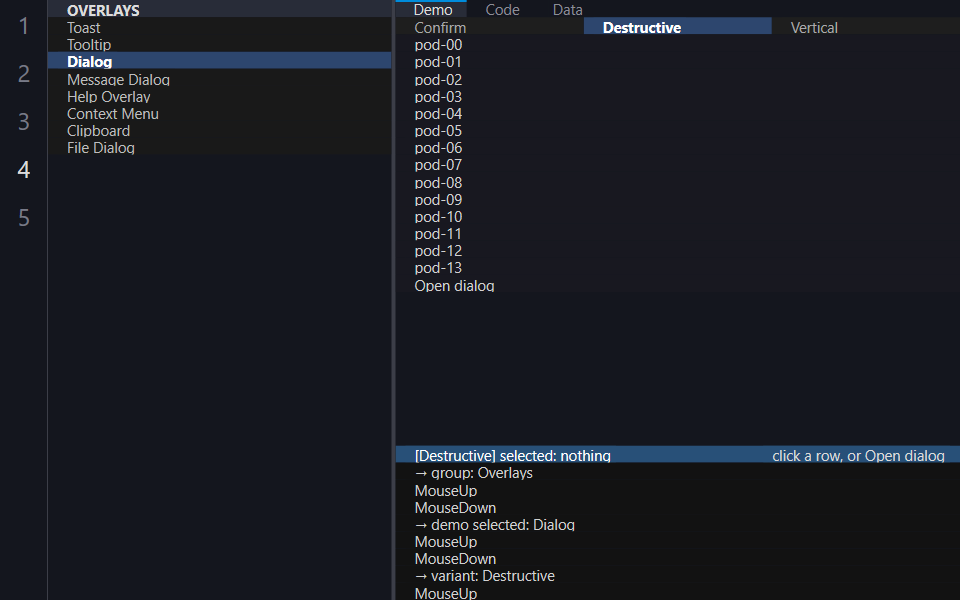The image size is (960, 600).
Task: Click the '[Destructive] selected: nothing' status text
Action: point(512,456)
